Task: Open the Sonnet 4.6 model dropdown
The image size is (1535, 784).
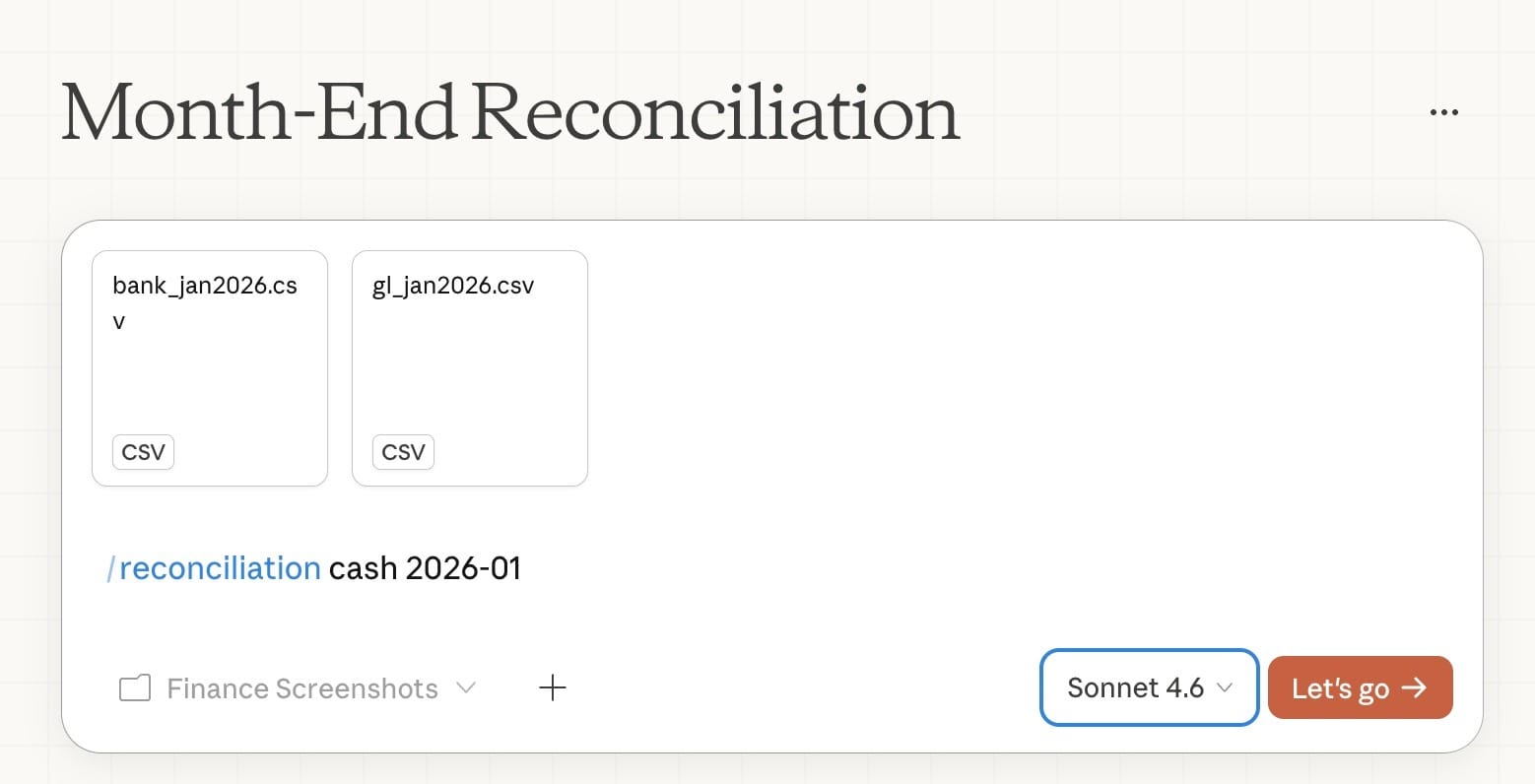Action: (1148, 687)
